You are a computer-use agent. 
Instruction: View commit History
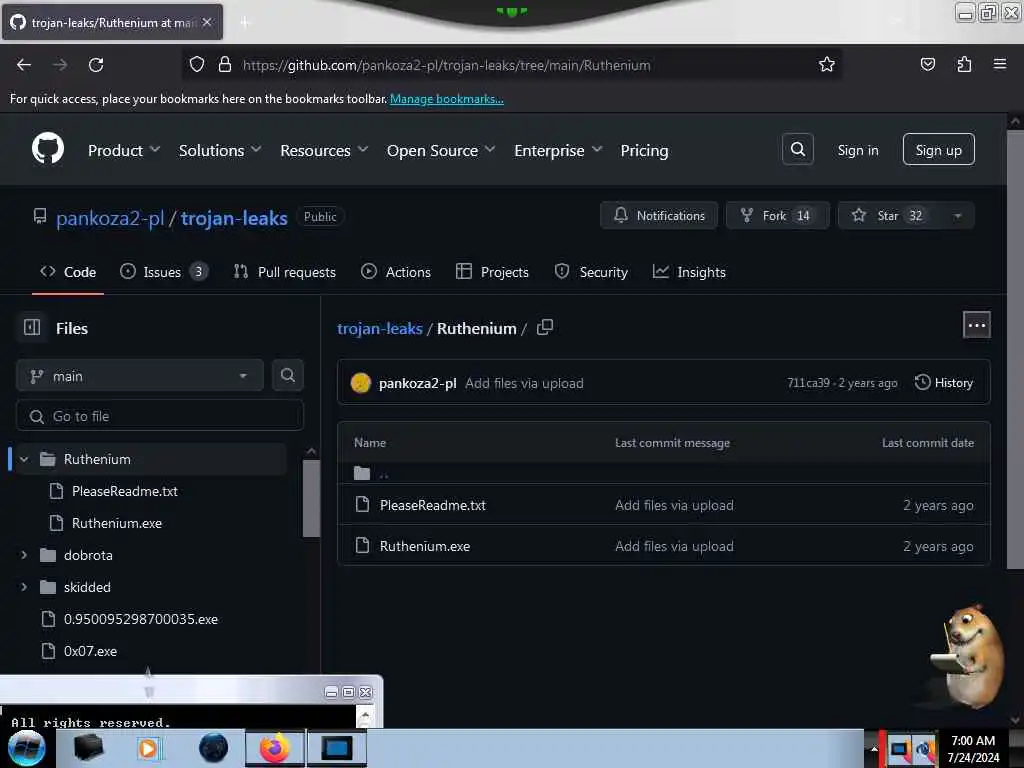944,383
